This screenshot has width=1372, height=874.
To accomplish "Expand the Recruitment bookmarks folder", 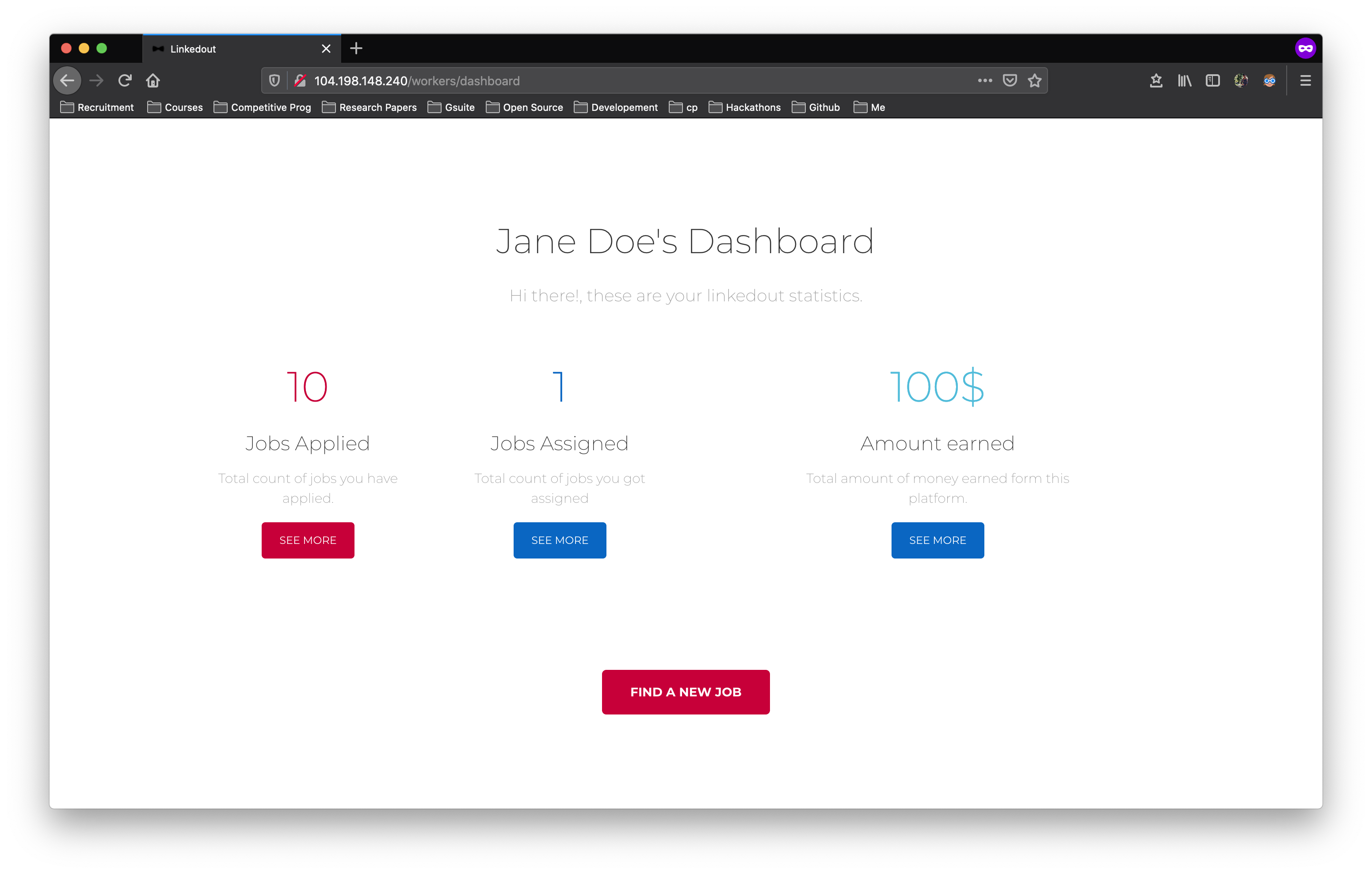I will (x=97, y=107).
